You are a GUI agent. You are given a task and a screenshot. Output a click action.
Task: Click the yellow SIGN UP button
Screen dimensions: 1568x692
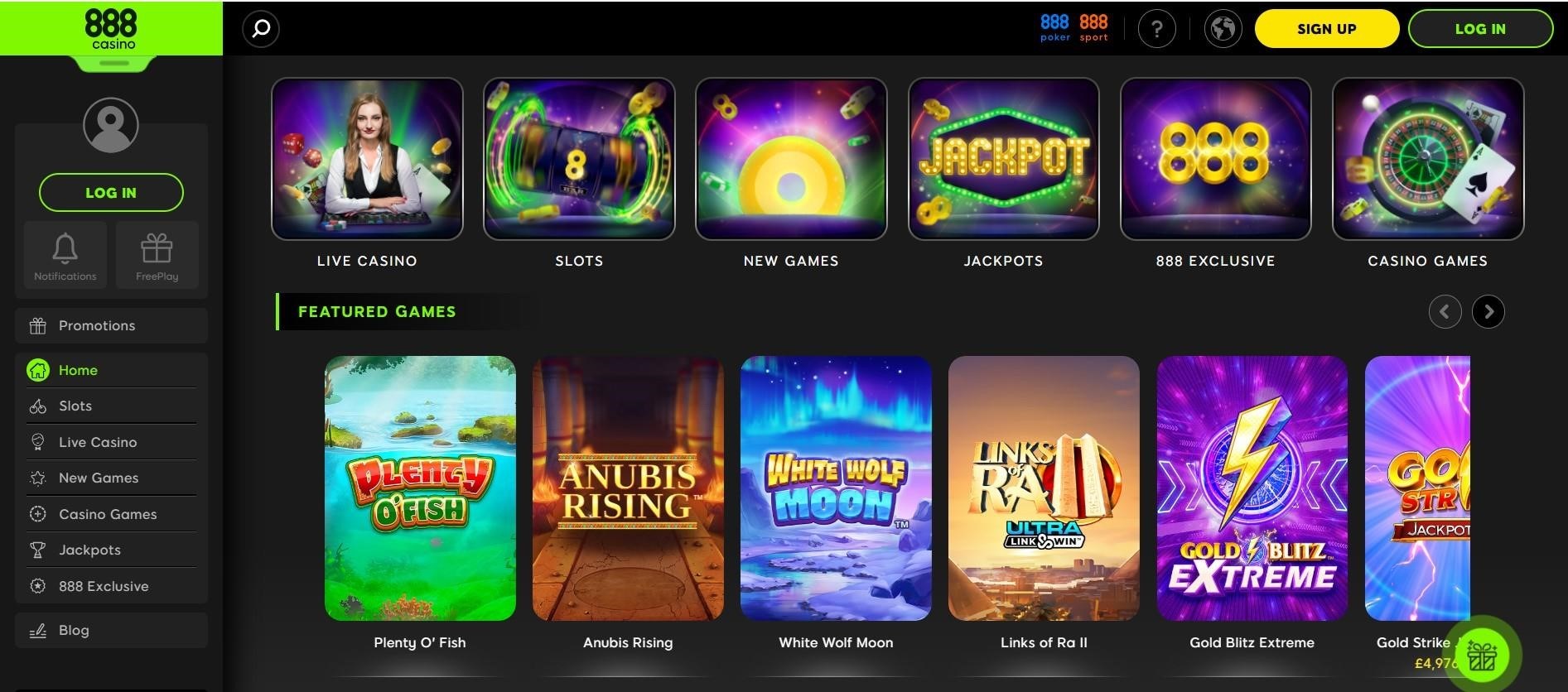1327,29
